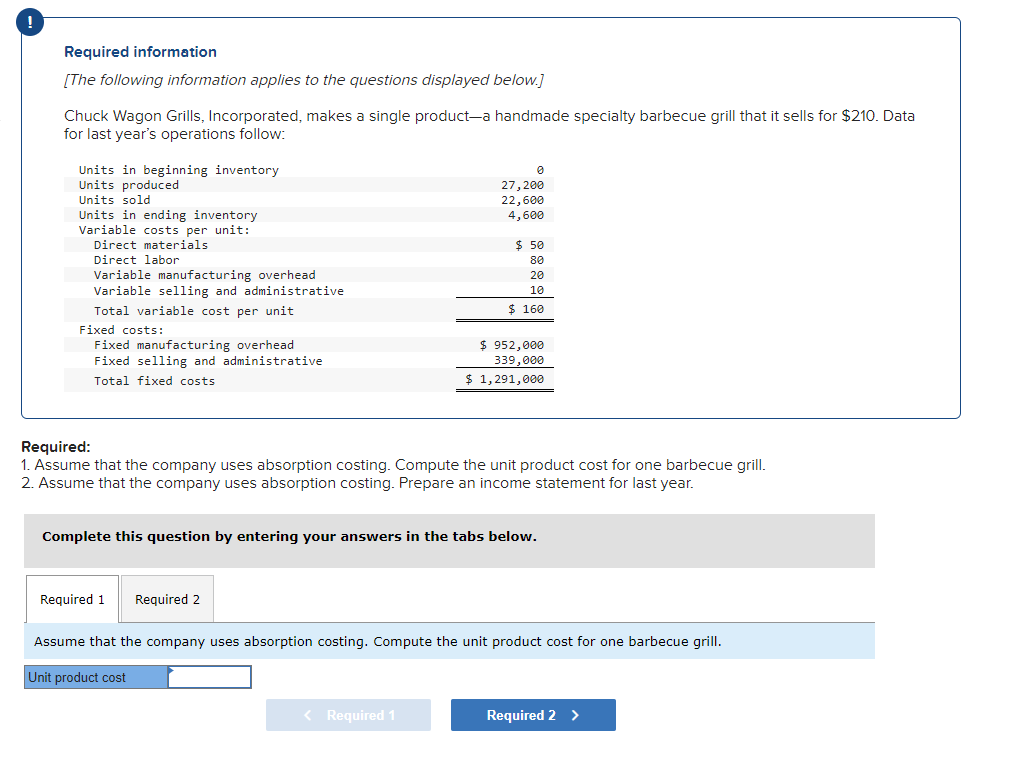
Task: Click the Total variable cost per unit label
Action: click(194, 311)
